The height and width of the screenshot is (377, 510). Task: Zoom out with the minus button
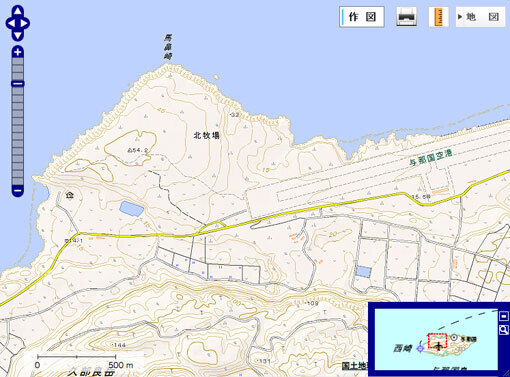(x=18, y=191)
